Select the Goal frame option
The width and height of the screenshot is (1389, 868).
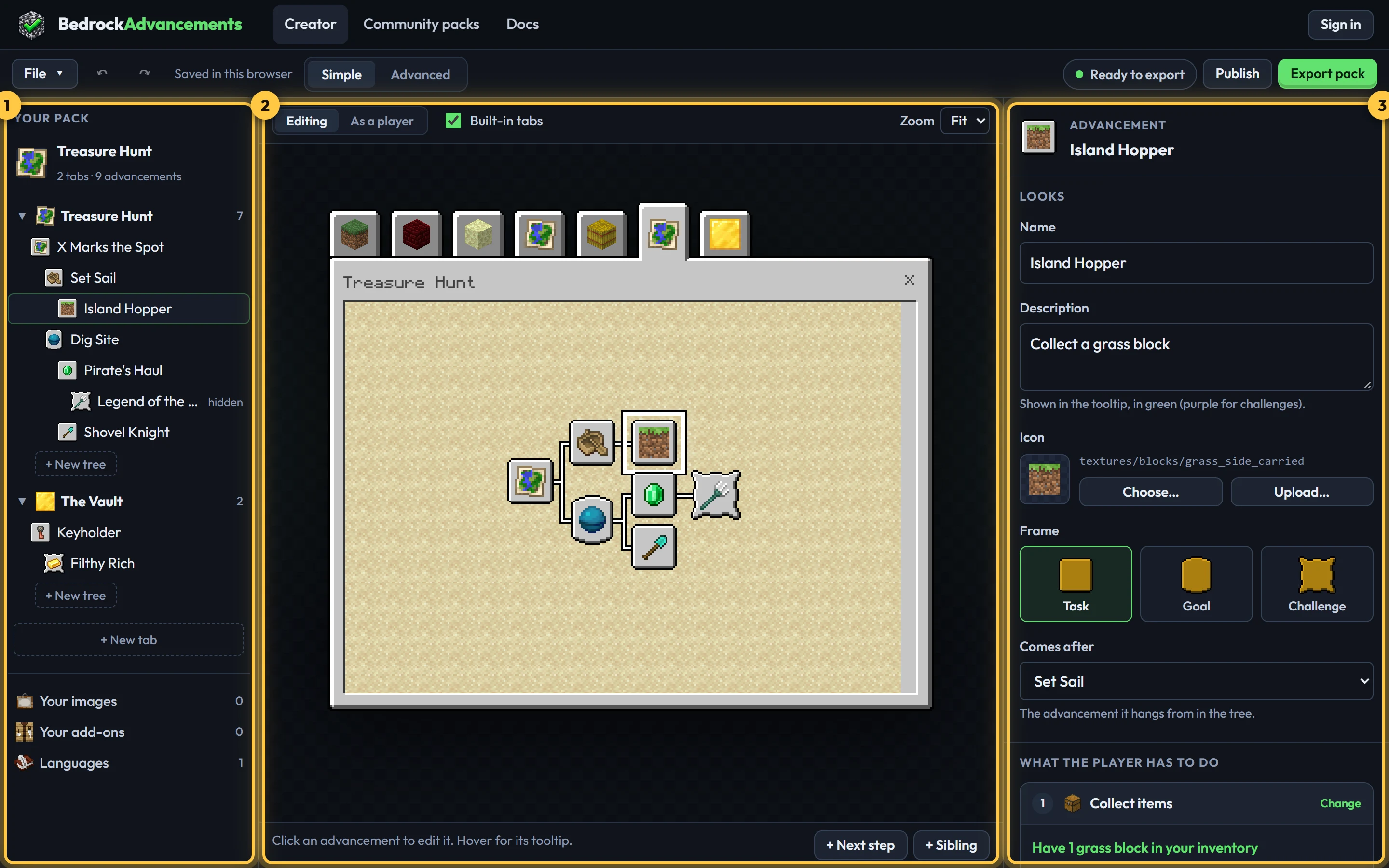click(x=1196, y=583)
